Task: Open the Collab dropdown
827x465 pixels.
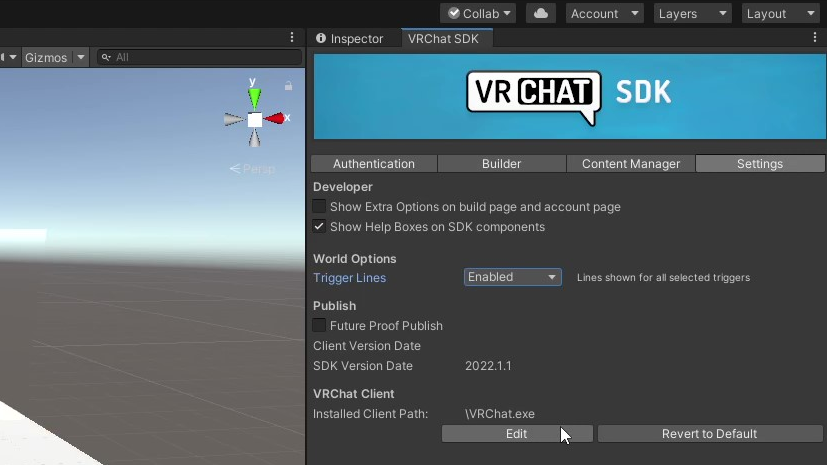Action: pos(478,13)
